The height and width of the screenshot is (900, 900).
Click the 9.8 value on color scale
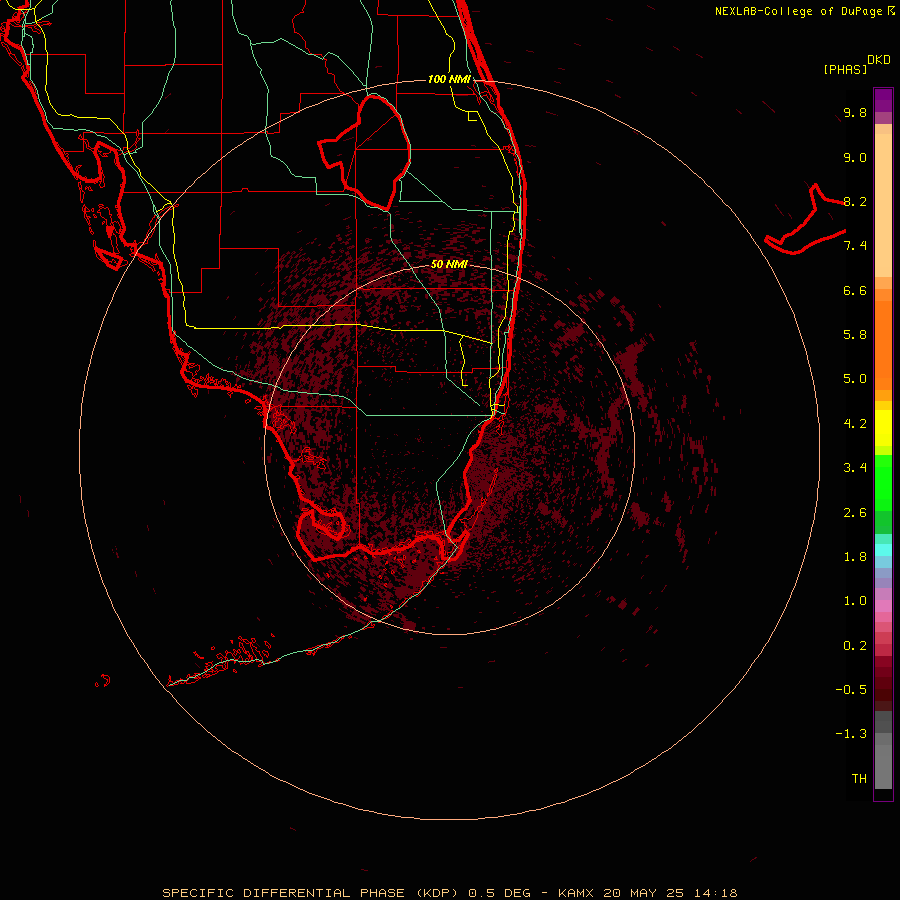point(855,112)
